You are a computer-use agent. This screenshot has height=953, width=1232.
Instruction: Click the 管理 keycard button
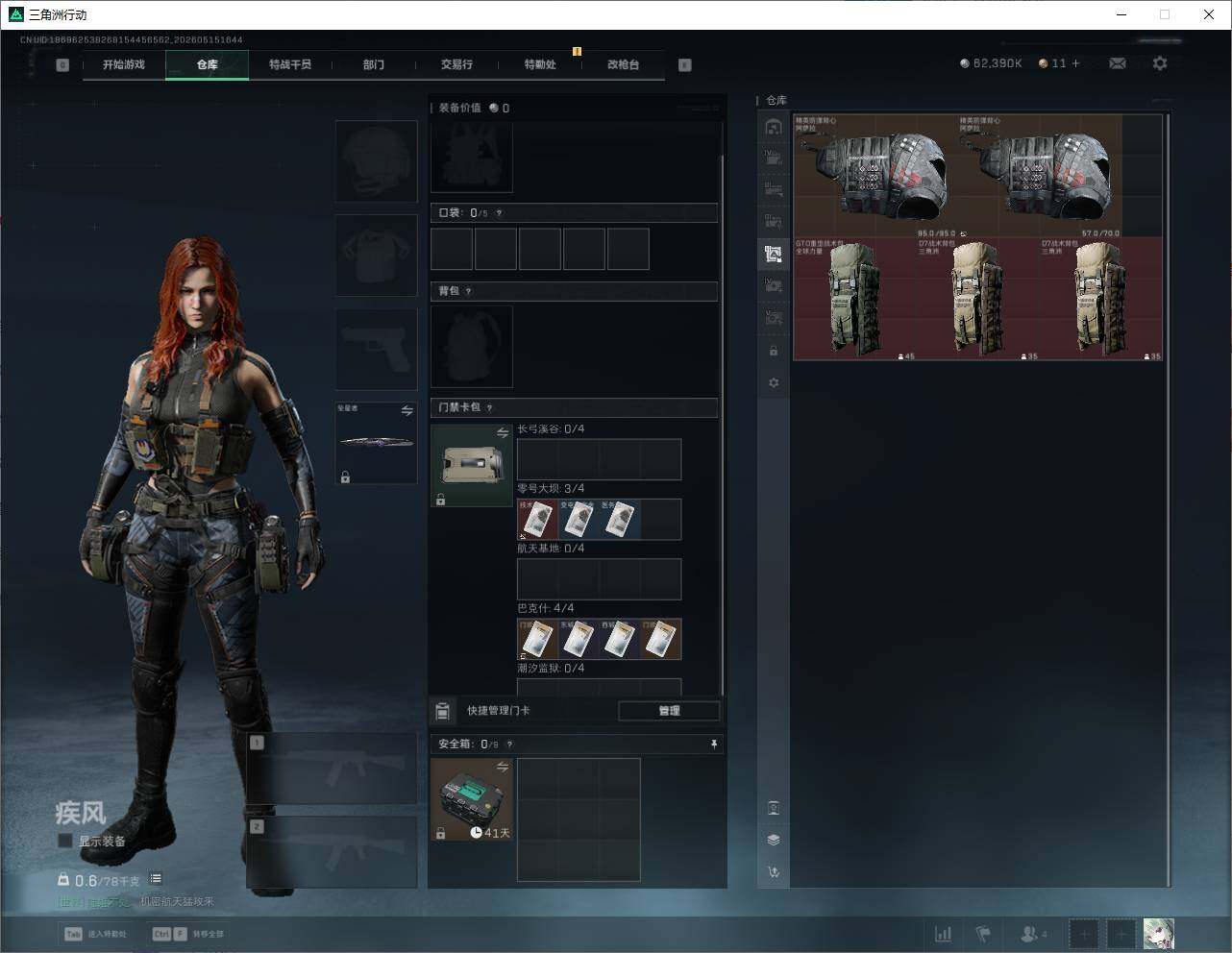[x=669, y=711]
